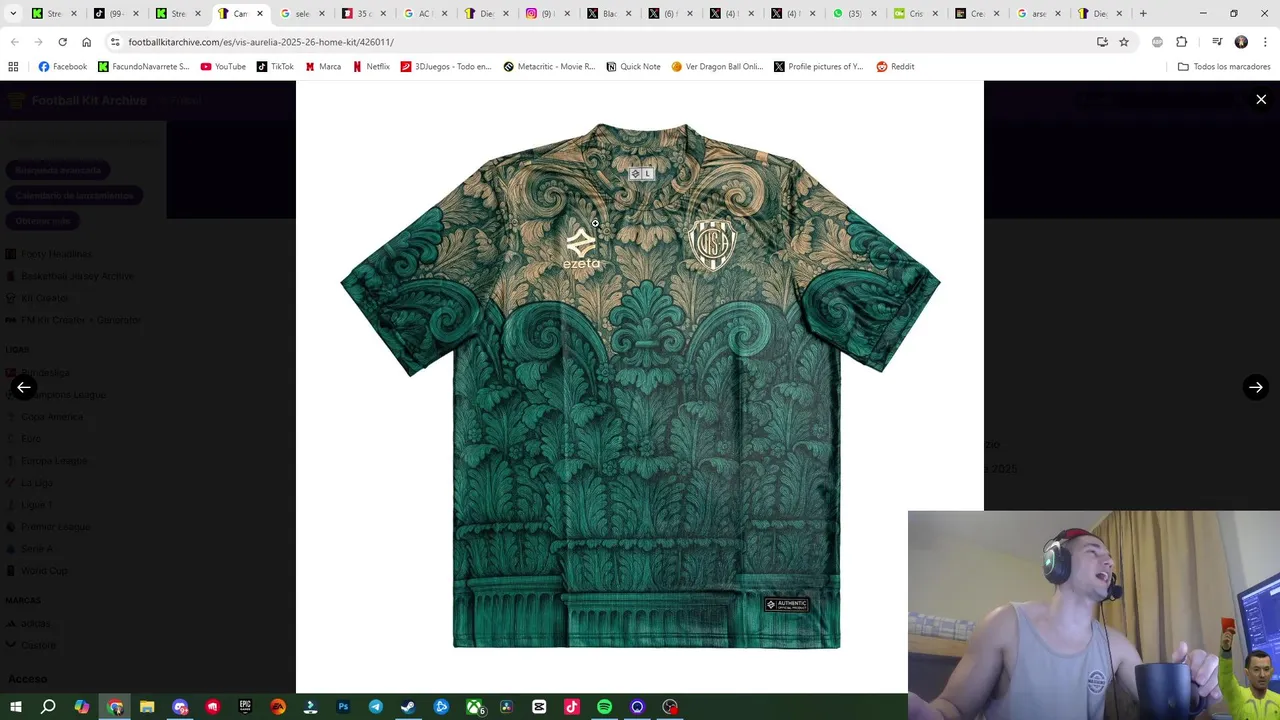Open the Chrome profile avatar
The height and width of the screenshot is (720, 1280).
[1241, 42]
